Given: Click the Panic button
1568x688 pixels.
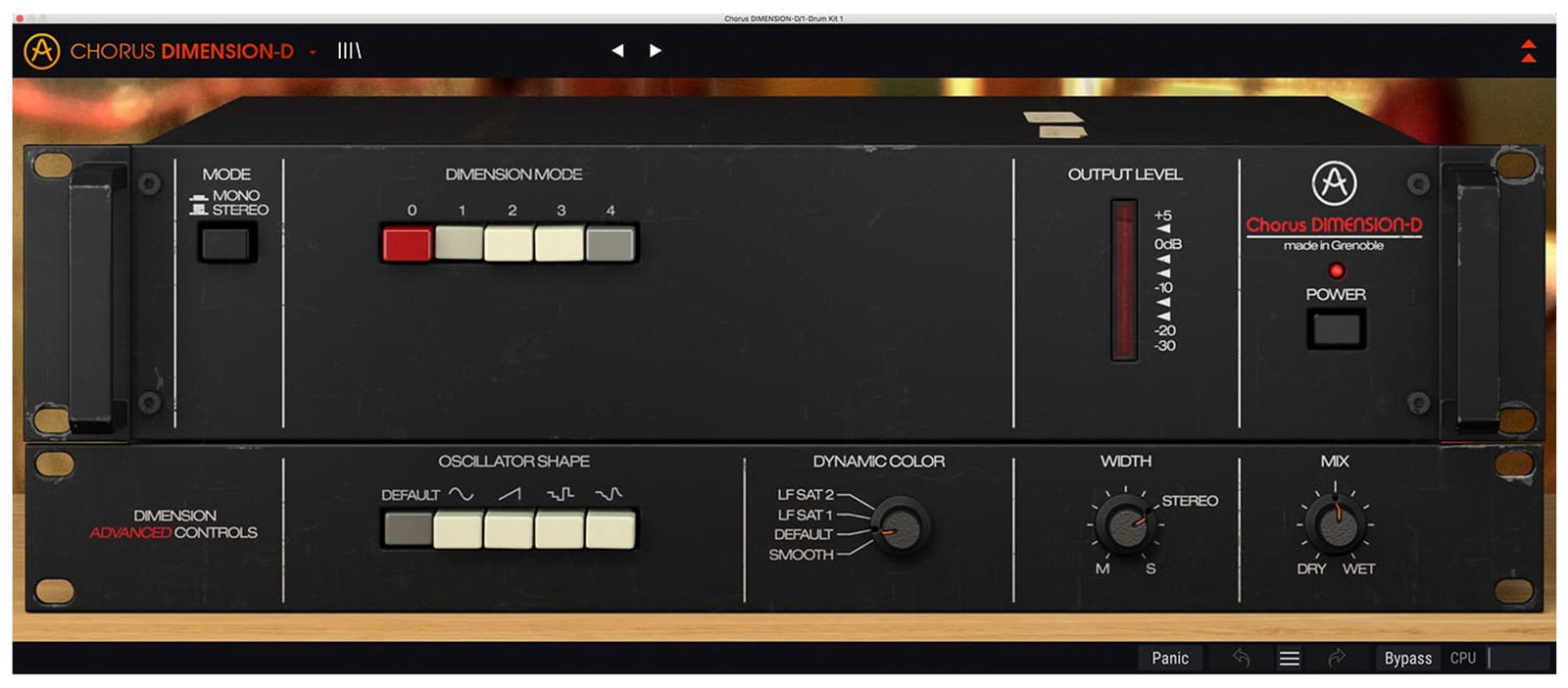Looking at the screenshot, I should tap(1170, 659).
